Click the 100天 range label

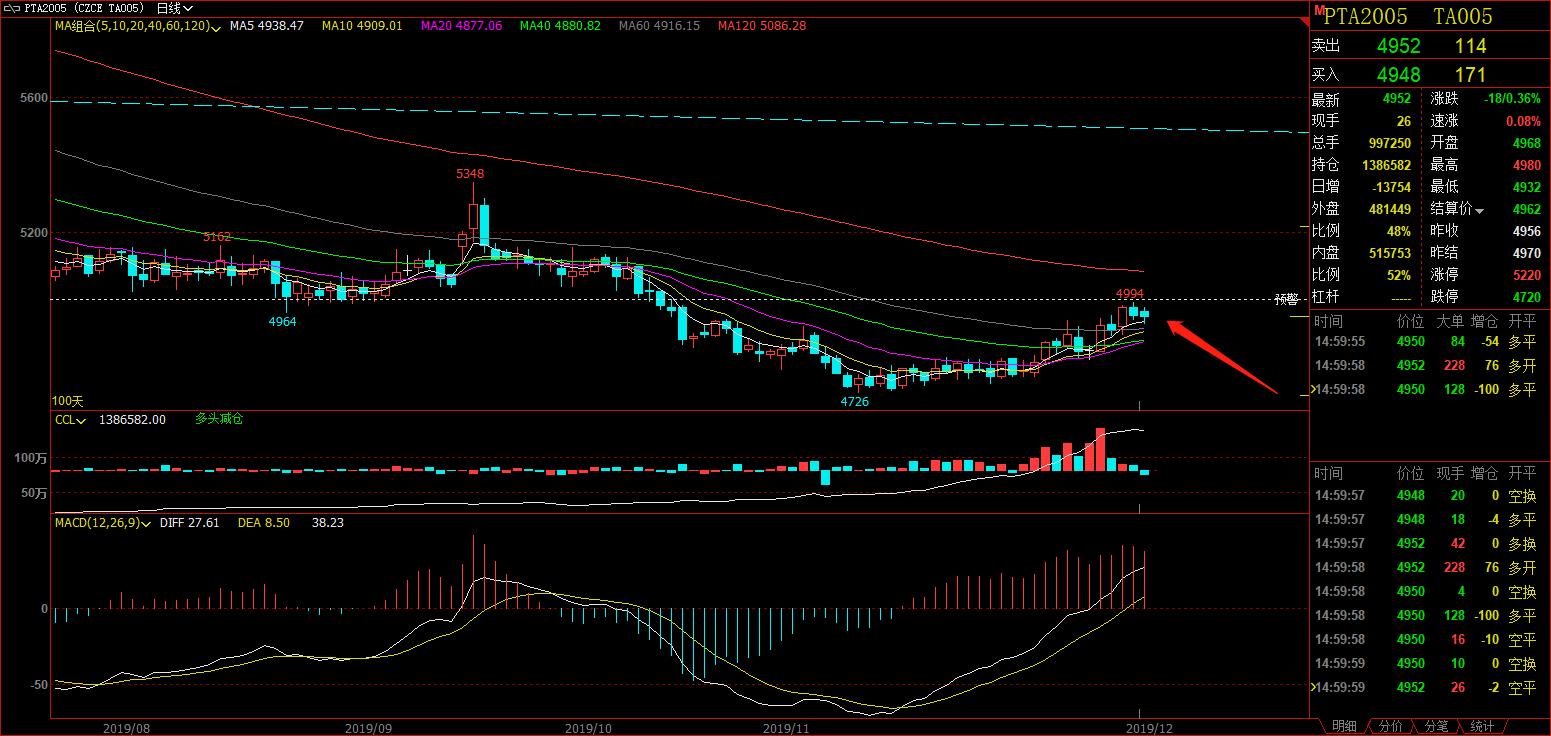[68, 401]
